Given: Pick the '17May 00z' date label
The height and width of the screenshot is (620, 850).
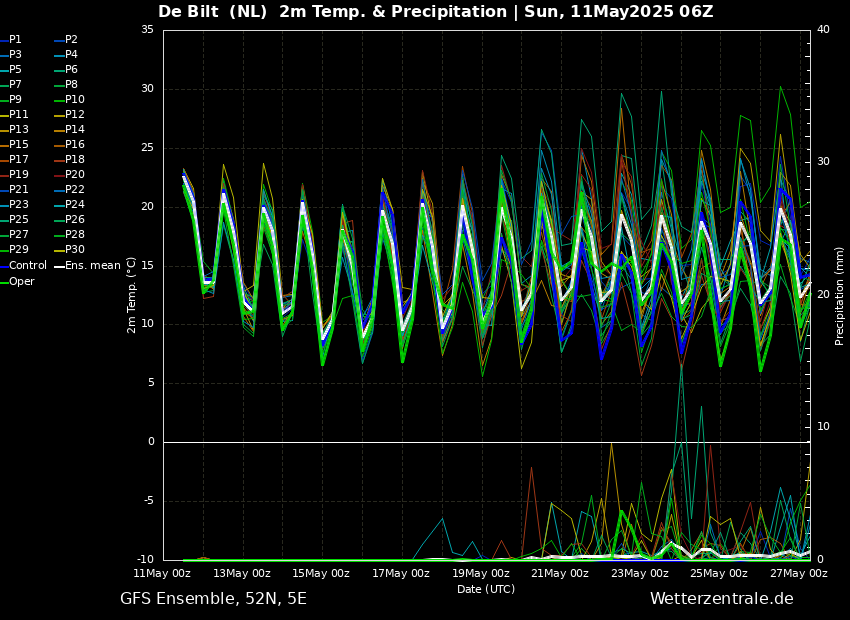Looking at the screenshot, I should (402, 573).
